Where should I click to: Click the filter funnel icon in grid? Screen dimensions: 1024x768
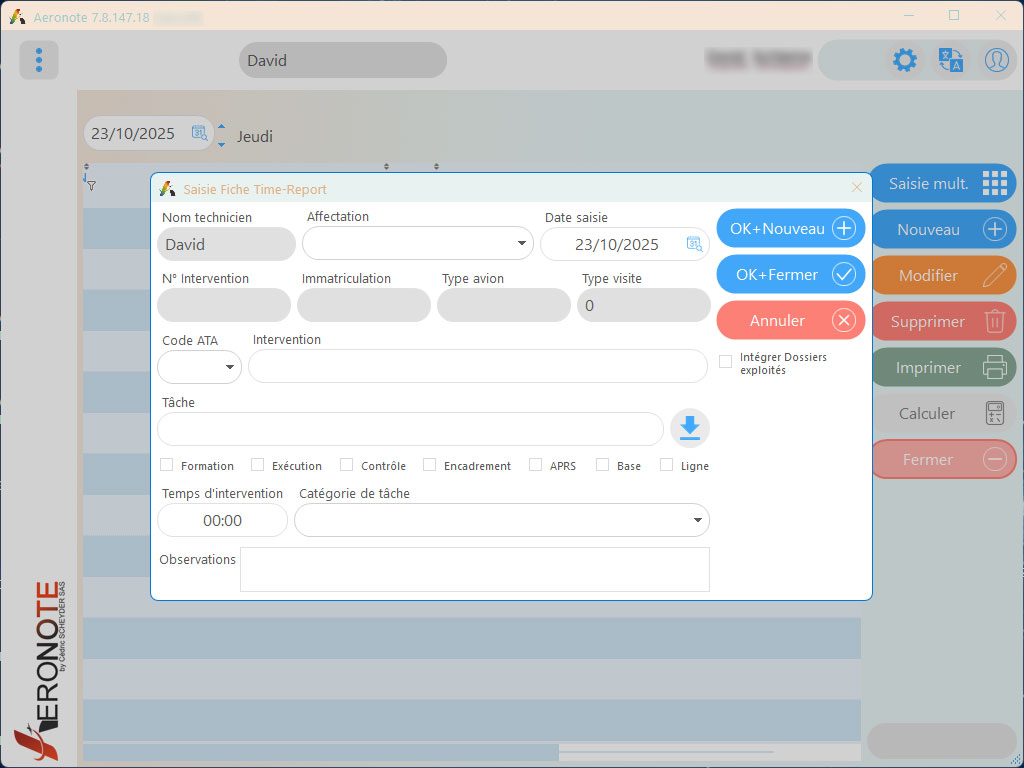point(91,186)
